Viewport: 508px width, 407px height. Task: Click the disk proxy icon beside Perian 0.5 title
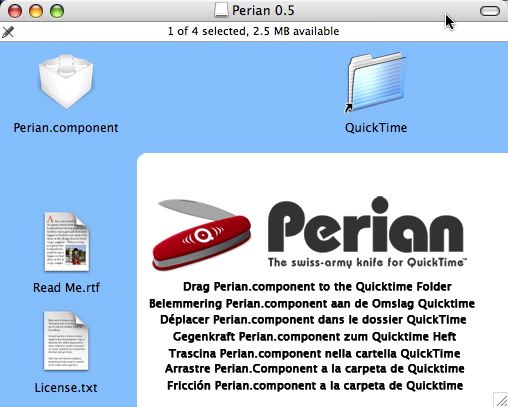(x=221, y=10)
